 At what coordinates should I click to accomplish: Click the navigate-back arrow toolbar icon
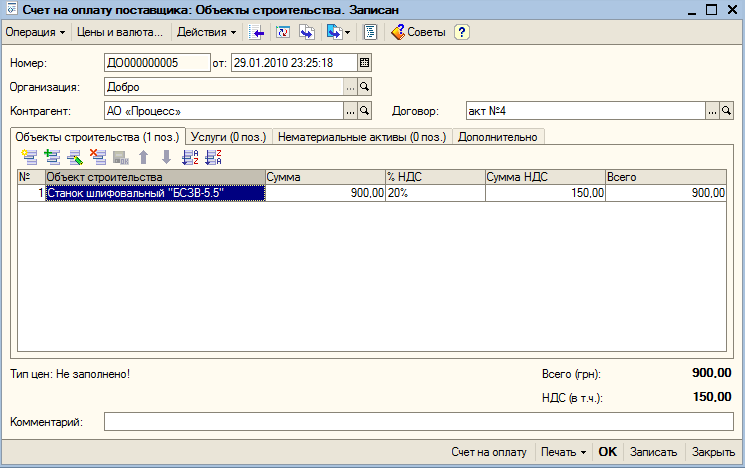(x=257, y=33)
